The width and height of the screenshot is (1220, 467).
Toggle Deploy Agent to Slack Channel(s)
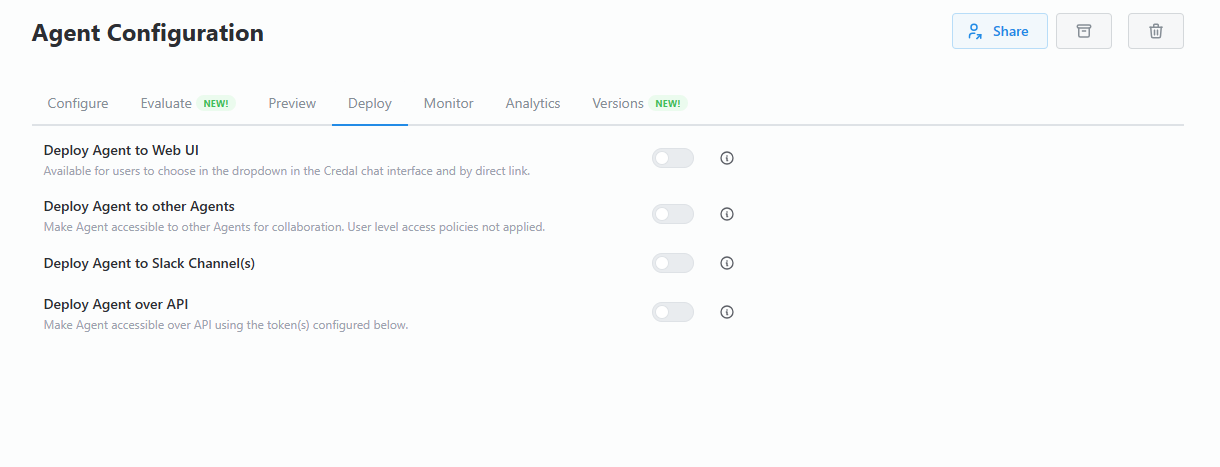672,263
